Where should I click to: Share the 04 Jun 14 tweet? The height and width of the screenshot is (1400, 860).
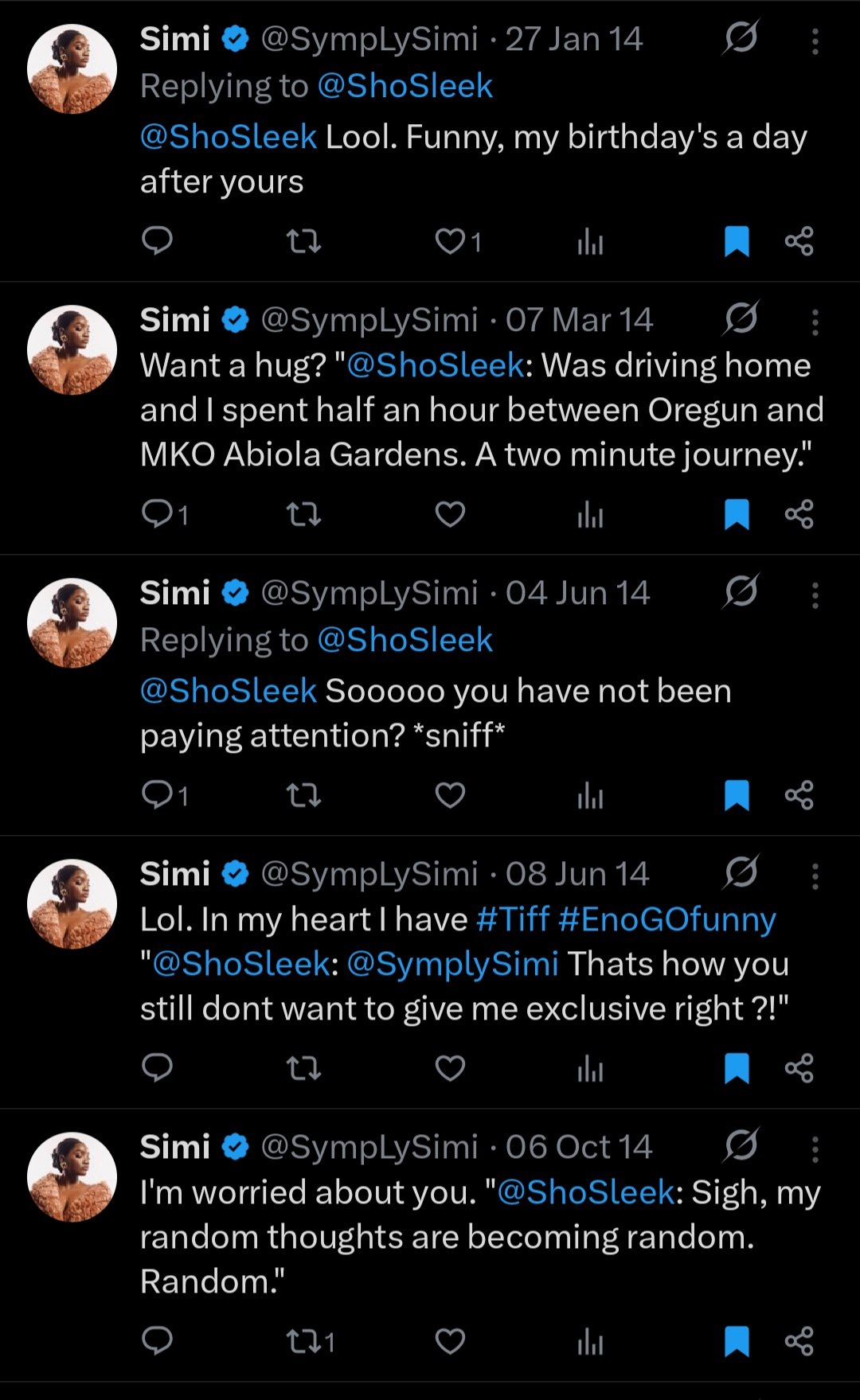(799, 795)
